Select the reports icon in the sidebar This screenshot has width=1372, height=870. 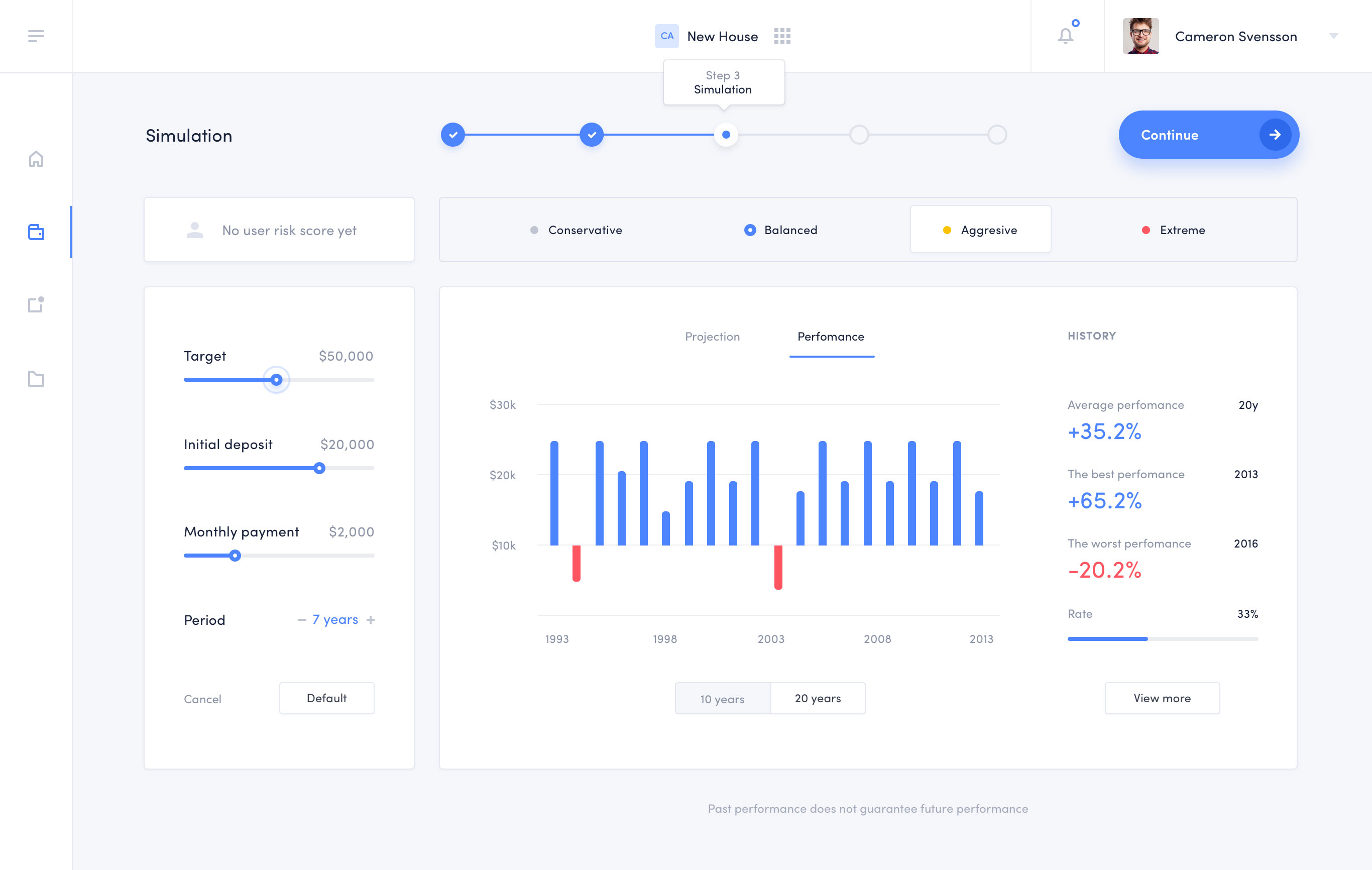tap(36, 305)
